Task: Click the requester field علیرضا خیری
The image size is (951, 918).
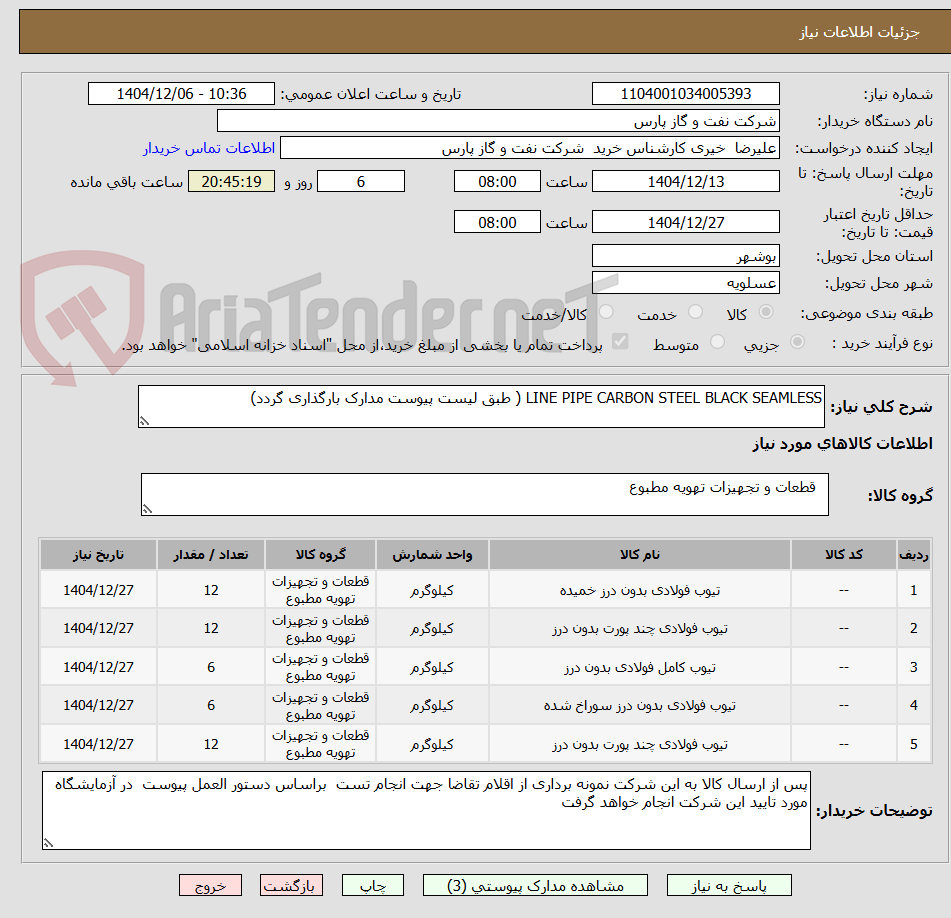Action: tap(529, 148)
